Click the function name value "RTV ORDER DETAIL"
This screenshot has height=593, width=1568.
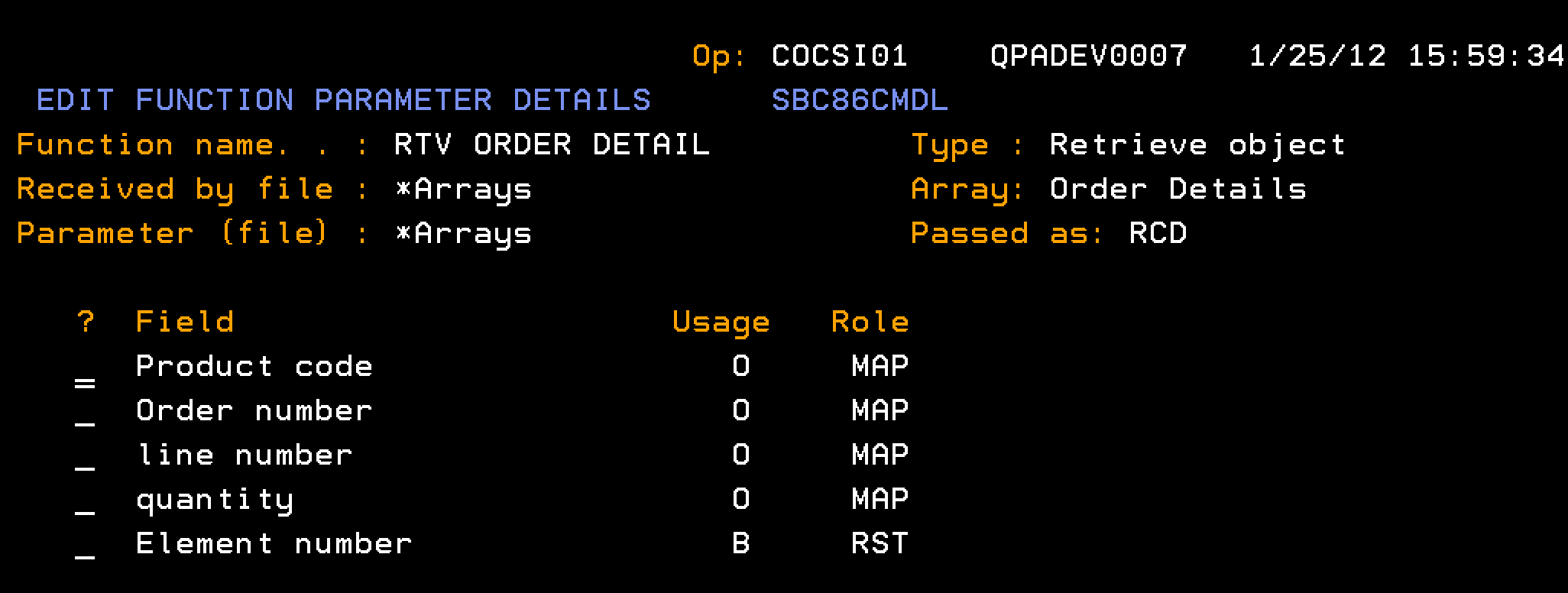[552, 145]
